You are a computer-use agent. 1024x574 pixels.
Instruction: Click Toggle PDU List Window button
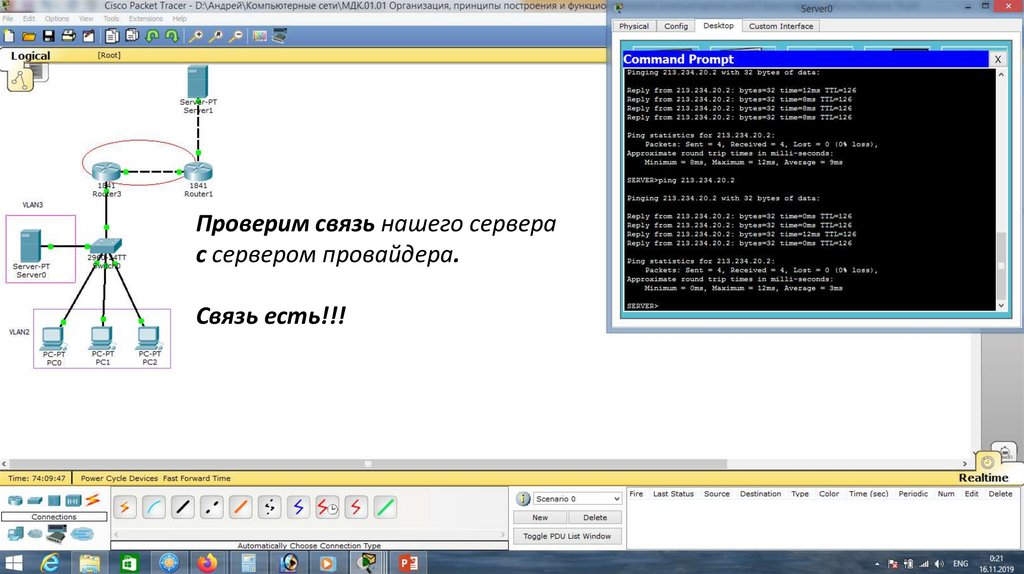click(567, 536)
